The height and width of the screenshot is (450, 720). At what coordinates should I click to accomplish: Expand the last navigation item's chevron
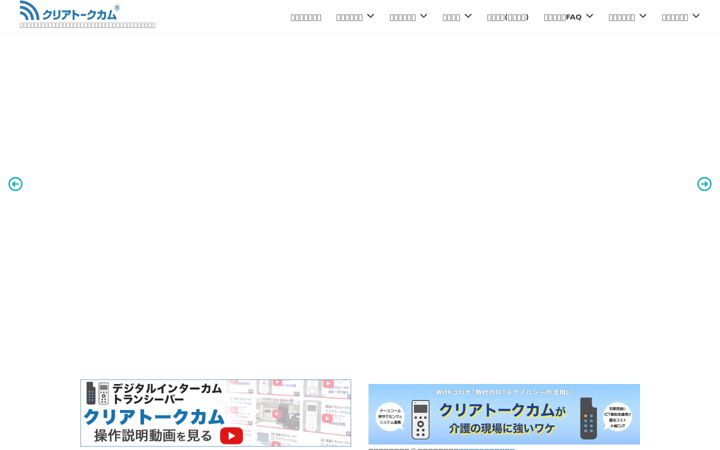(696, 16)
